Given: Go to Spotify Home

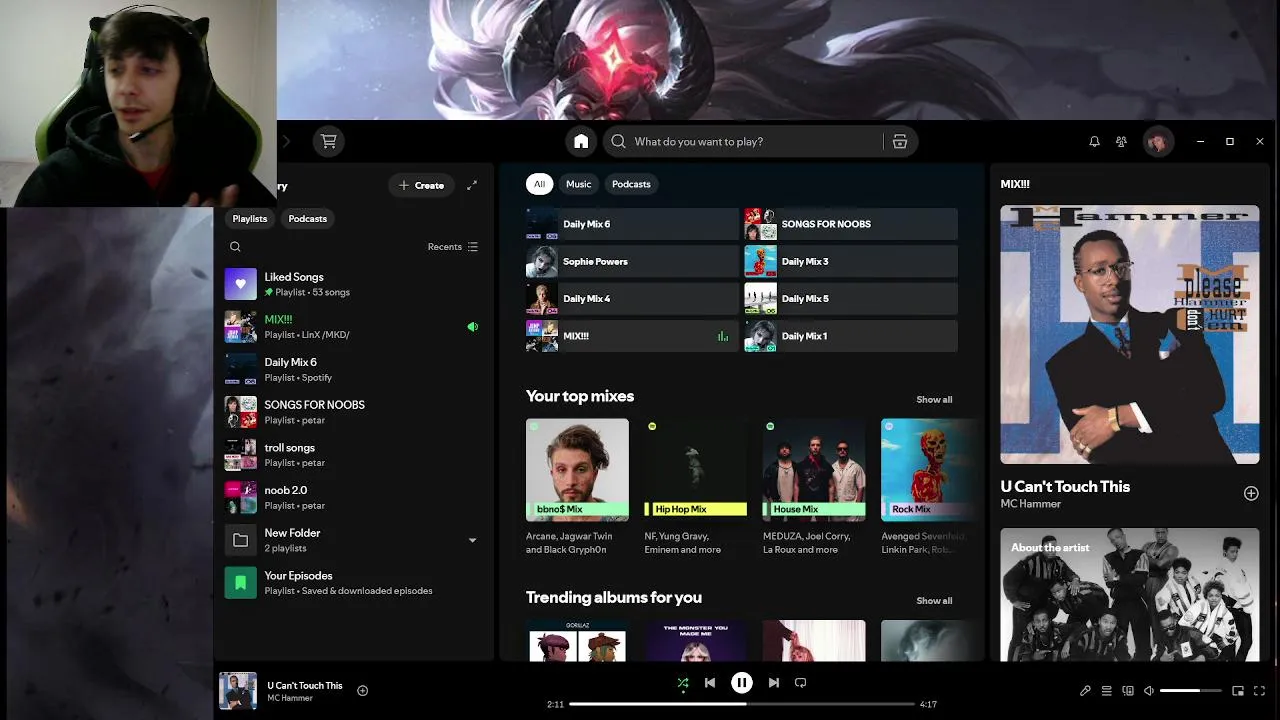Looking at the screenshot, I should 581,142.
